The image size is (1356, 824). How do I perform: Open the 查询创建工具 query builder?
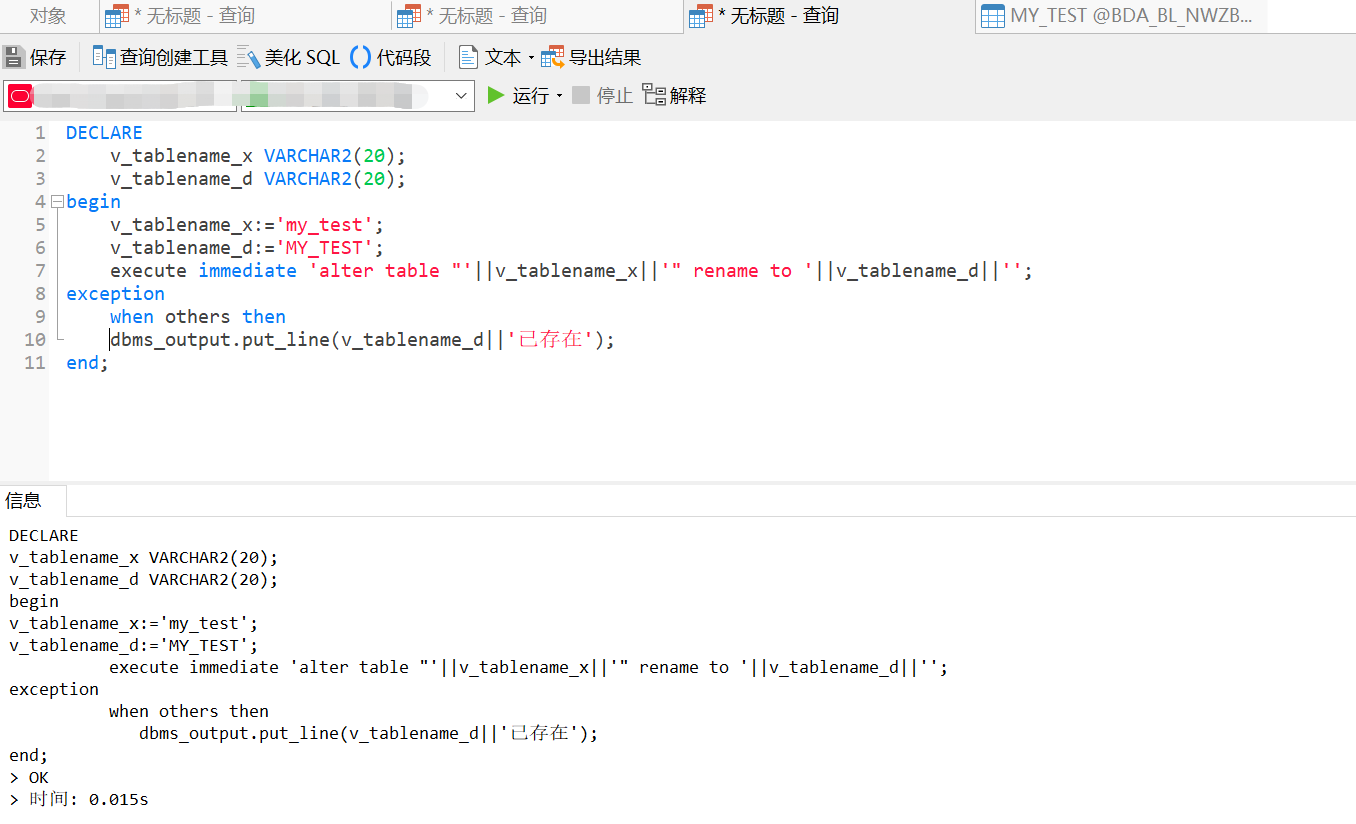pyautogui.click(x=160, y=58)
